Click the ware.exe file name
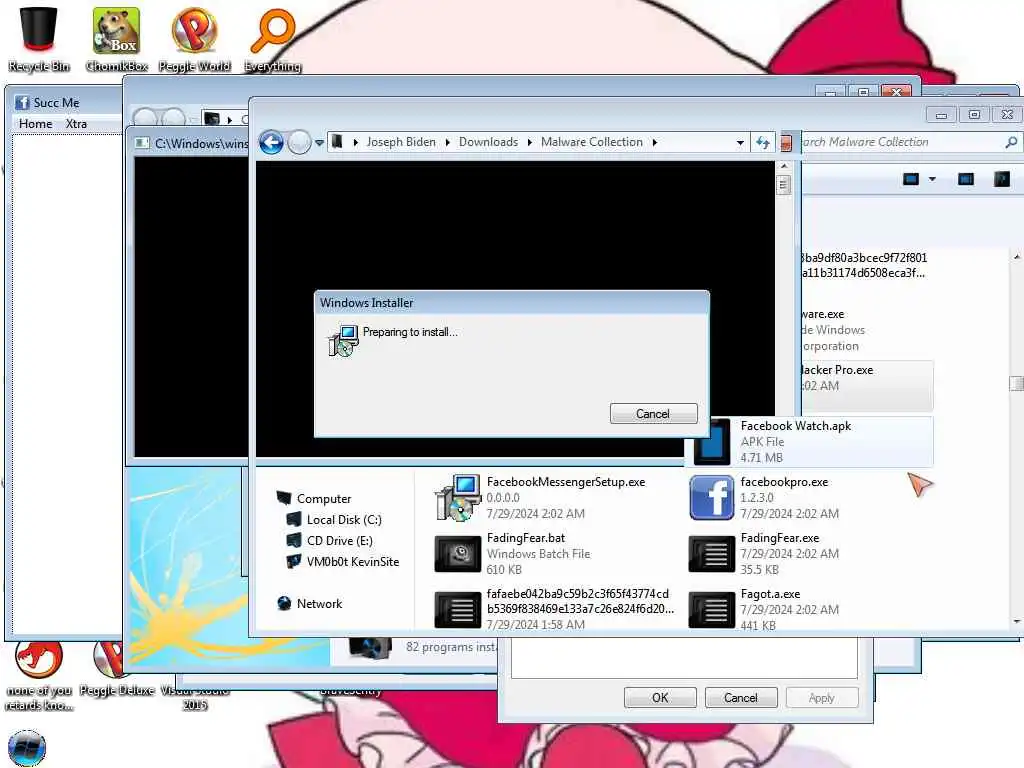 [x=823, y=314]
